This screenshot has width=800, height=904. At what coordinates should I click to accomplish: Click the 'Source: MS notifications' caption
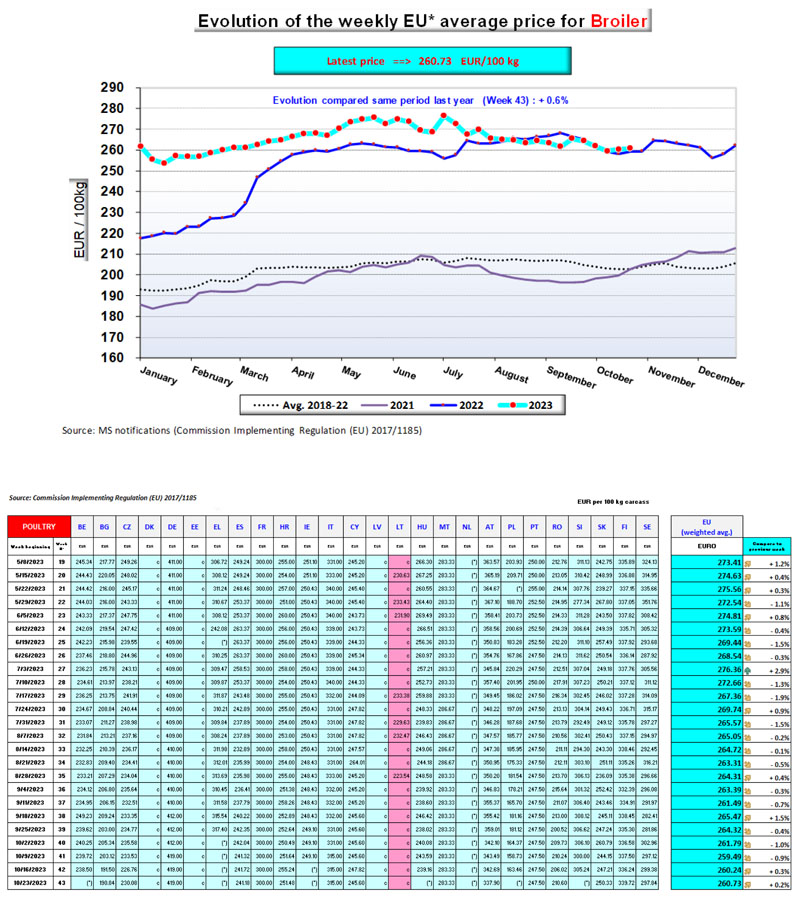tap(241, 430)
